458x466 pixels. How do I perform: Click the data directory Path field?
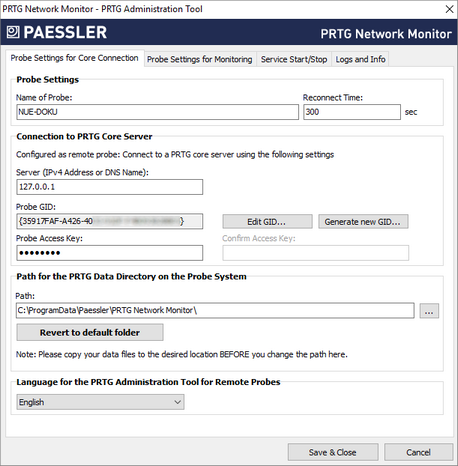point(215,311)
